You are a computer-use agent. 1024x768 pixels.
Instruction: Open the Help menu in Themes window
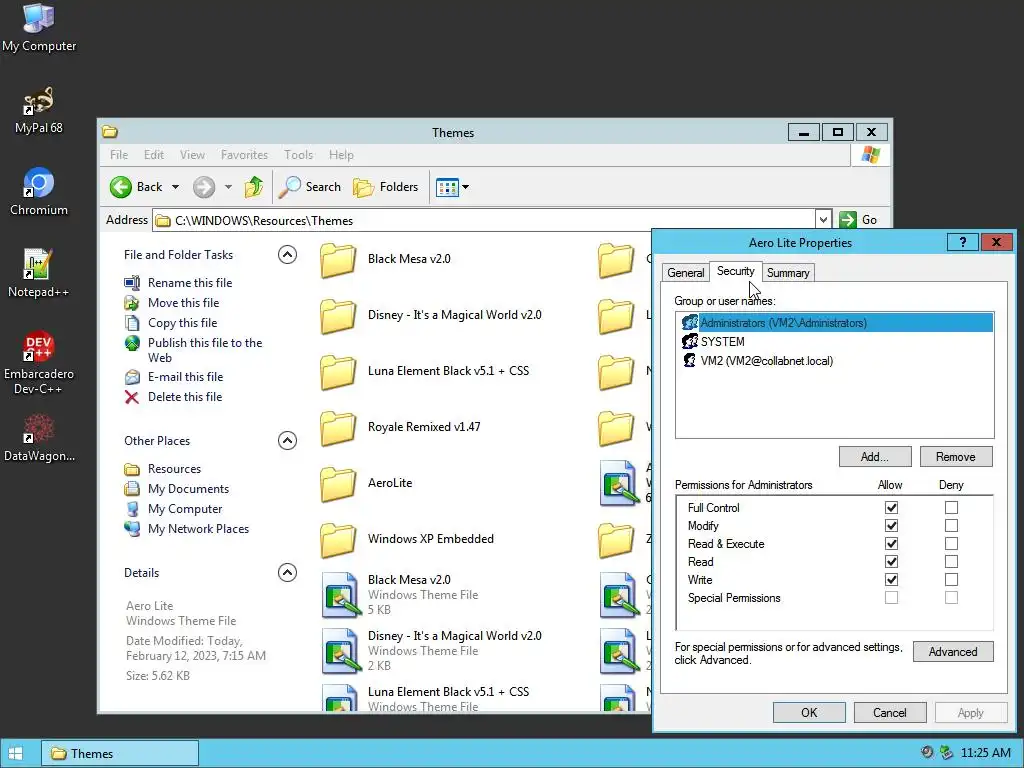pyautogui.click(x=341, y=155)
